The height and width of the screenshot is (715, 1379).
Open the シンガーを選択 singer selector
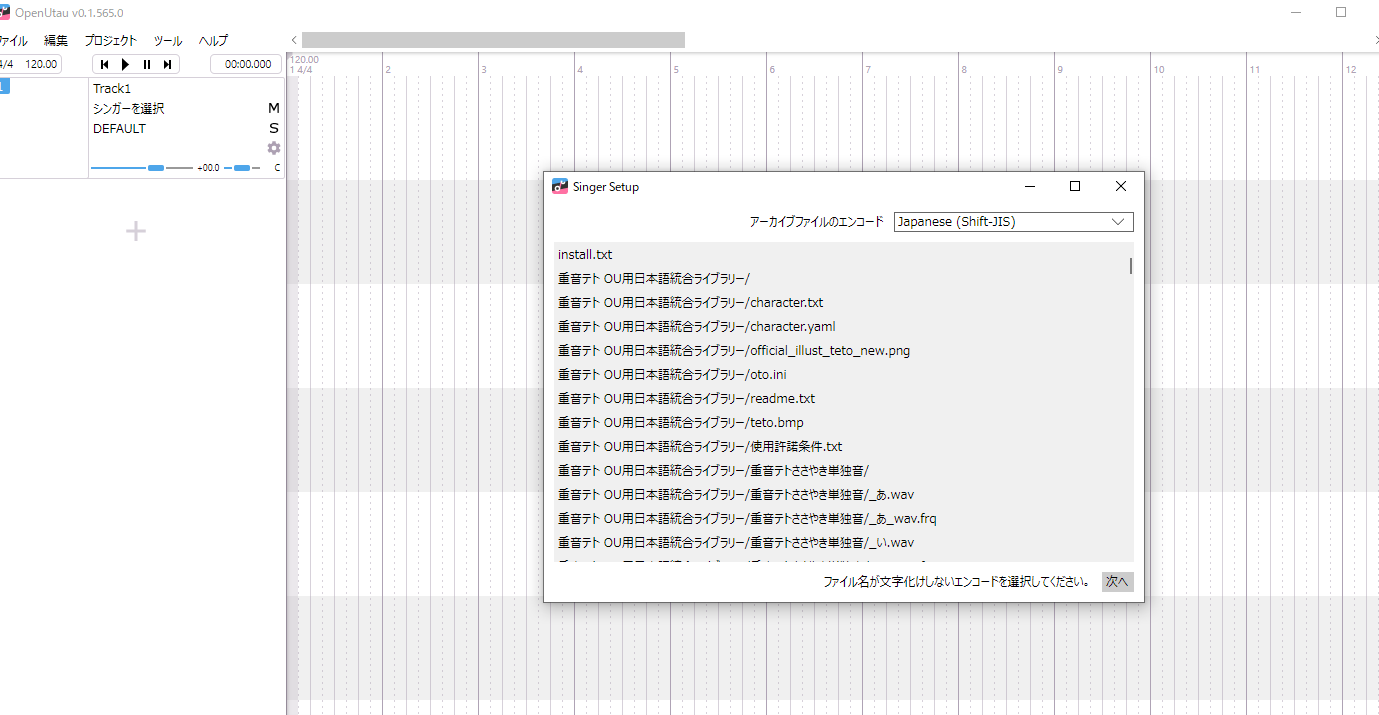(129, 108)
